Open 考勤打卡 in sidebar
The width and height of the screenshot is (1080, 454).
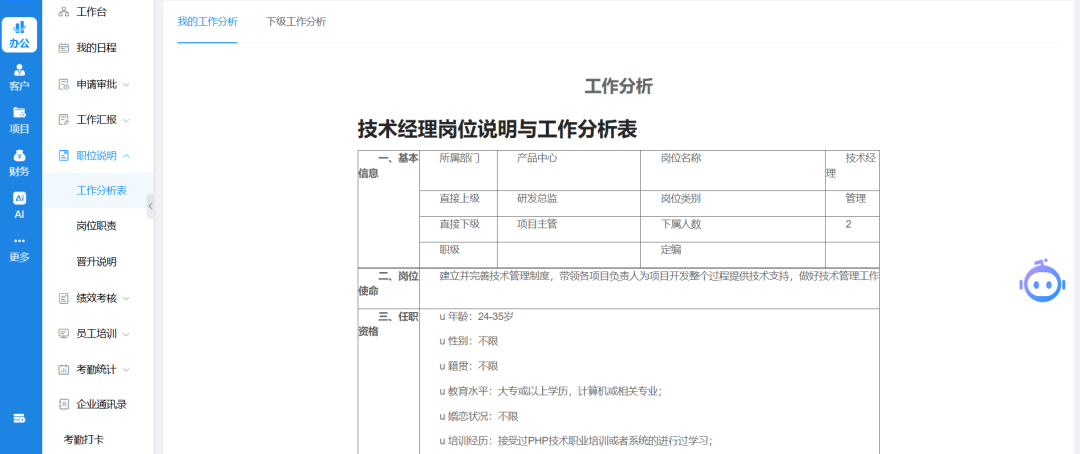[84, 439]
